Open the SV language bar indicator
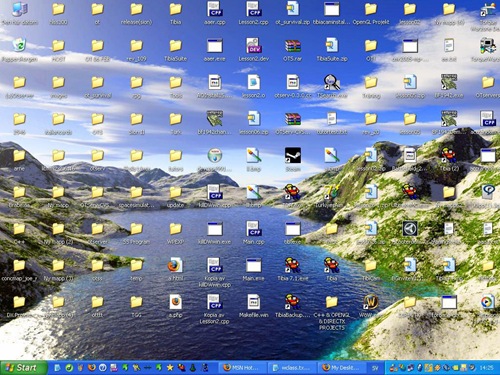 (x=375, y=368)
